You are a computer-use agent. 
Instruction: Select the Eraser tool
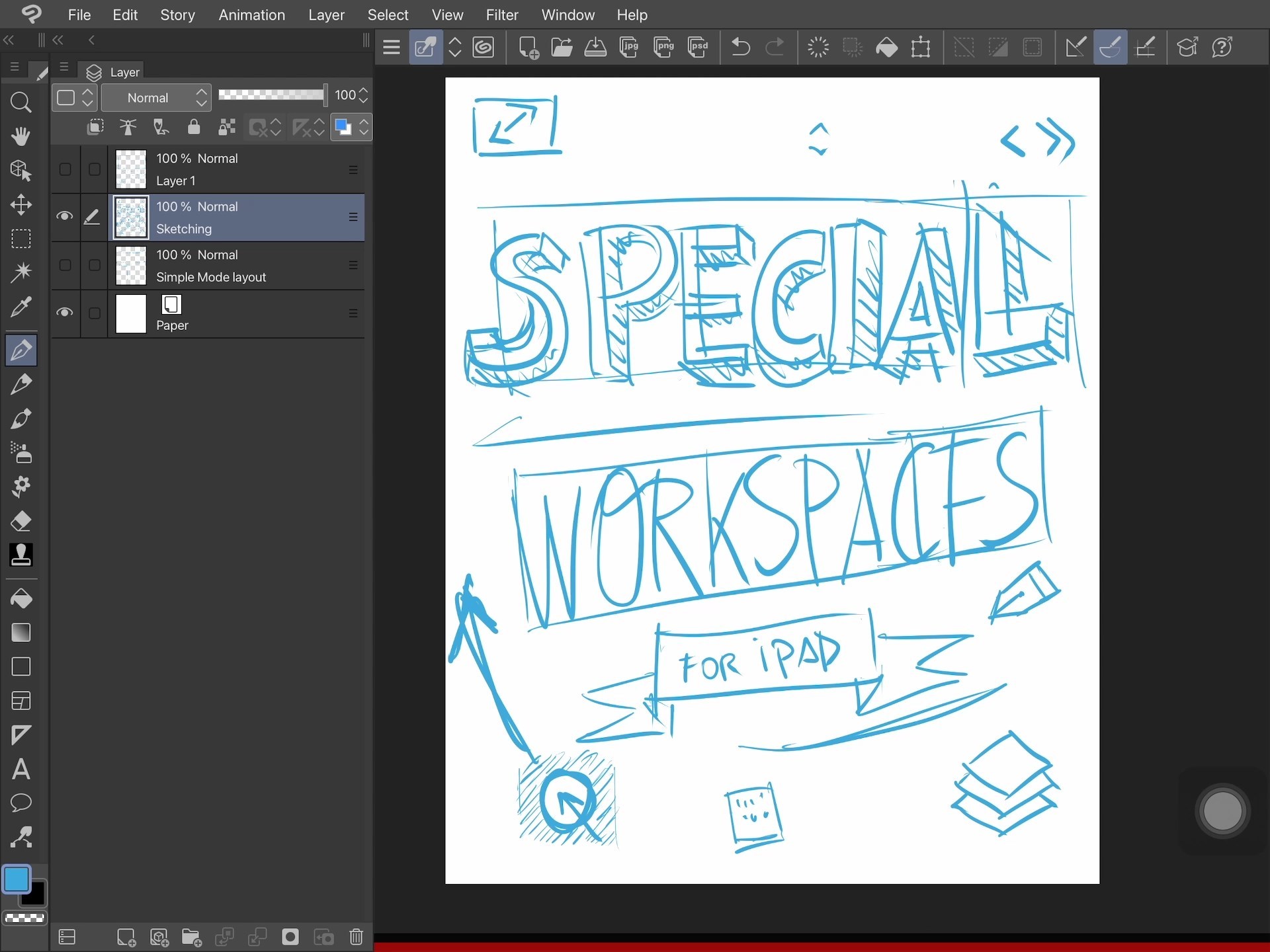point(21,521)
